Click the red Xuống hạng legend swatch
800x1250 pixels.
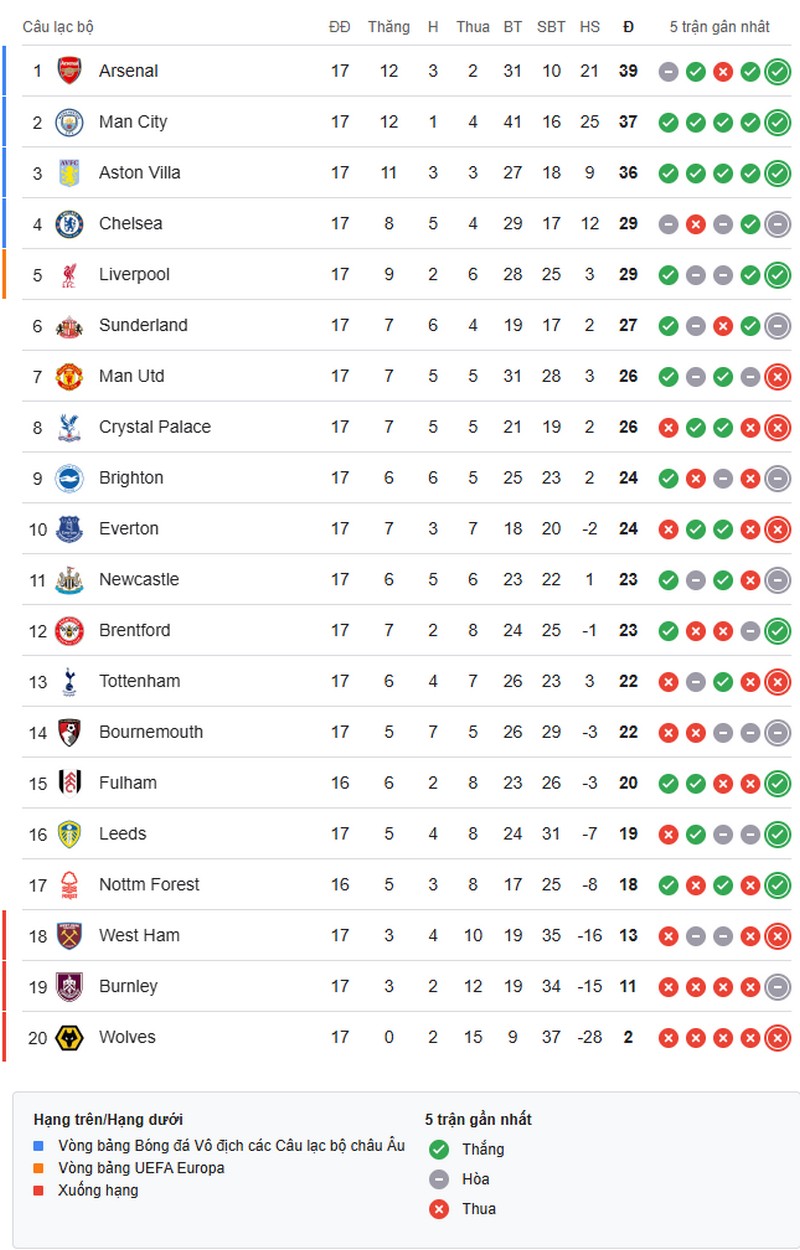tap(39, 1190)
